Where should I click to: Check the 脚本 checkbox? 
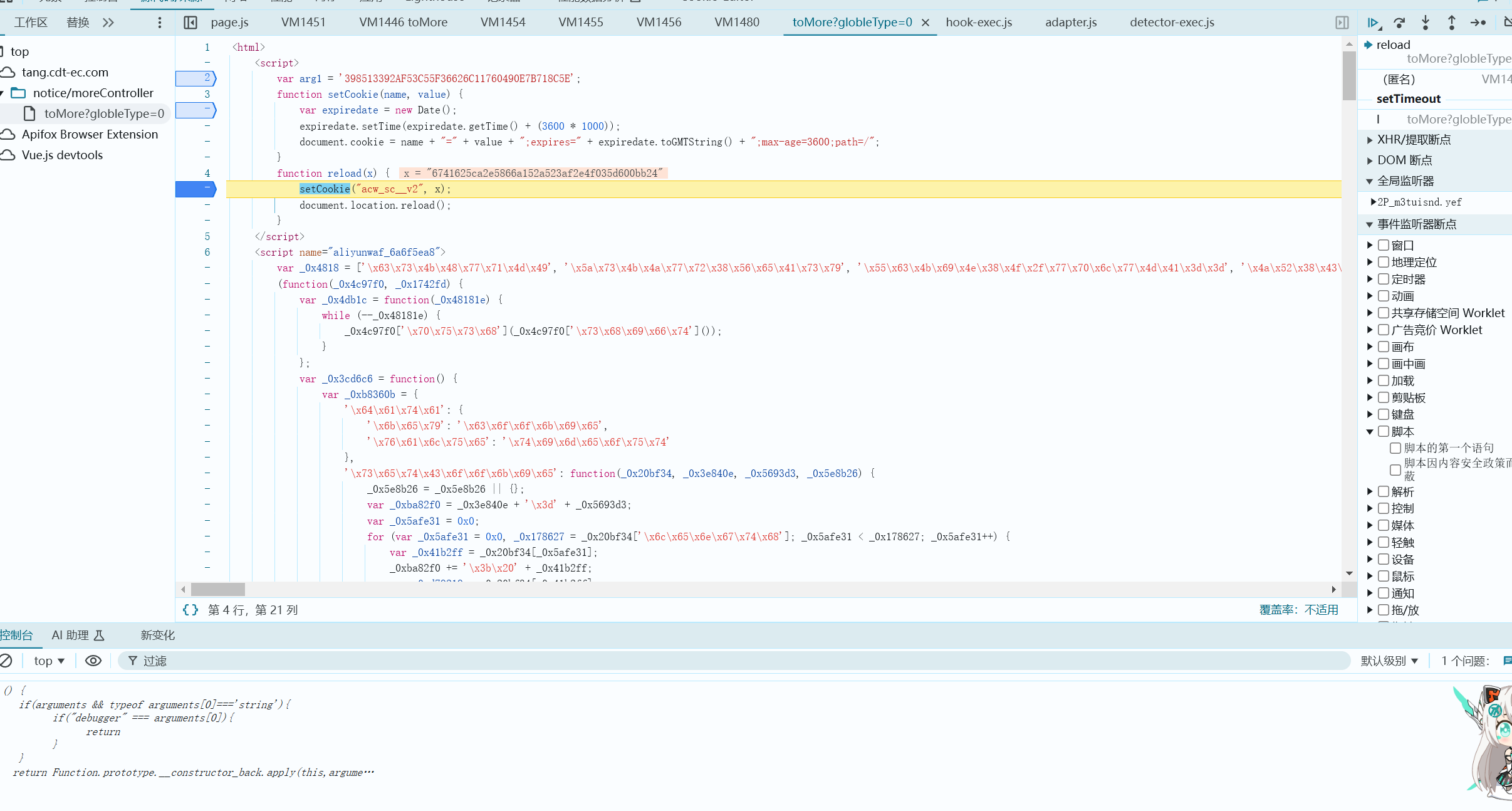coord(1384,431)
